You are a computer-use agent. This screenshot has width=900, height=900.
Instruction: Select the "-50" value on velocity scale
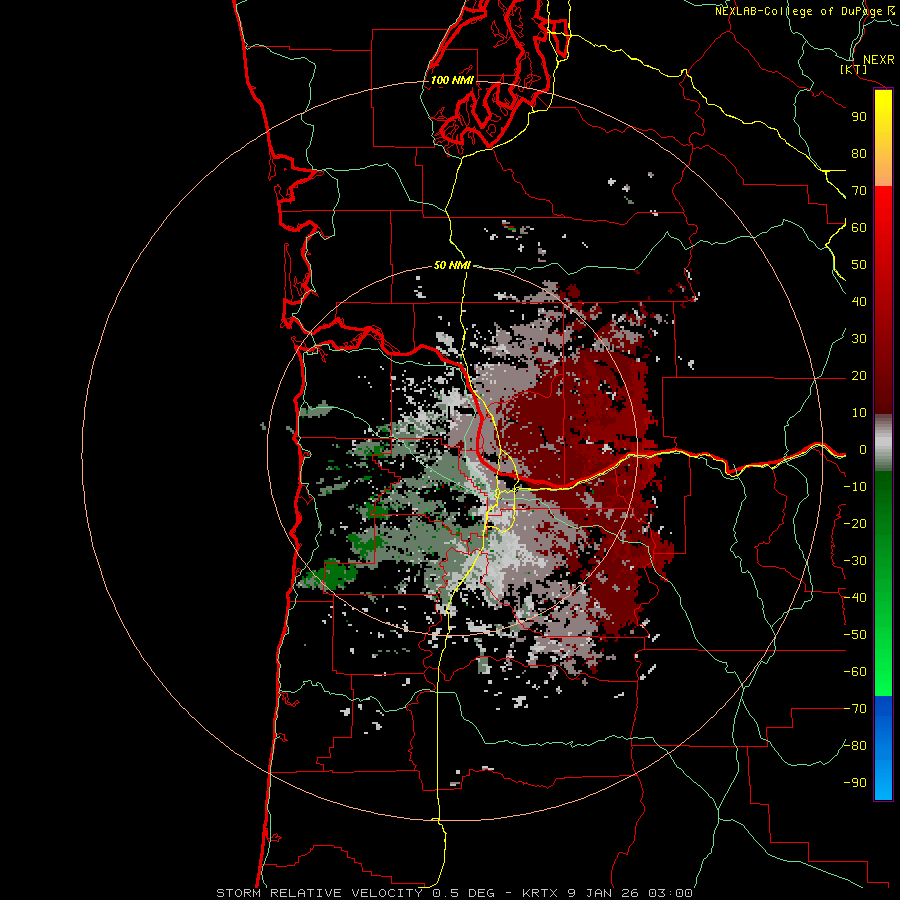(855, 635)
